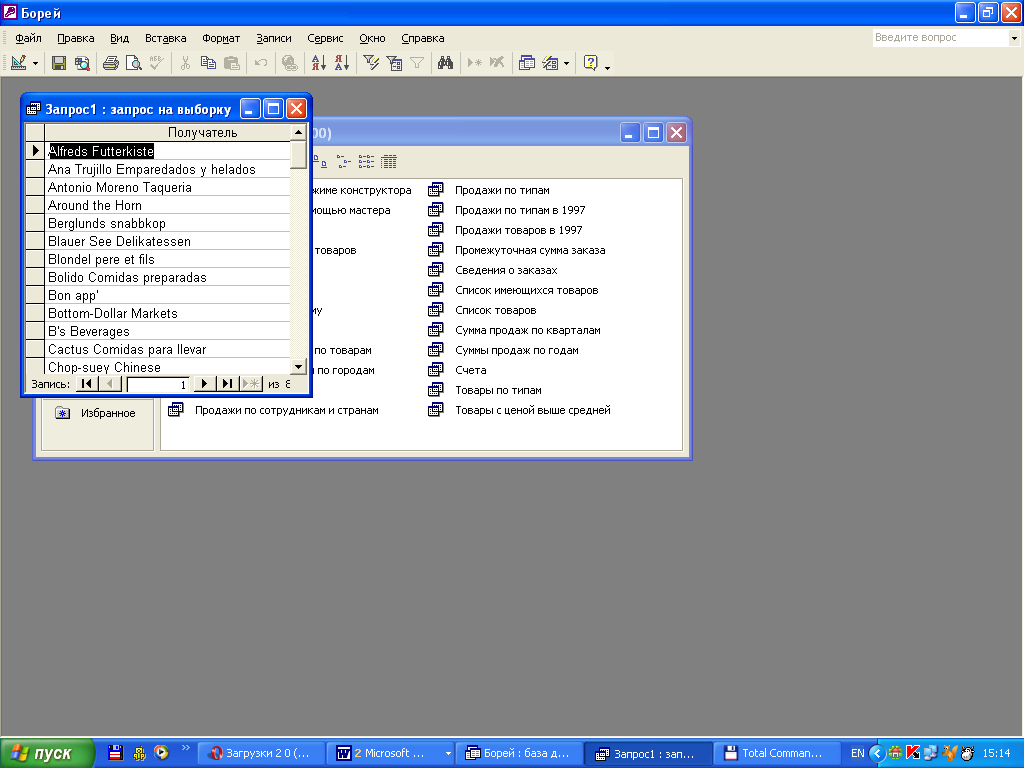Open filter by form icon
The image size is (1024, 768).
pyautogui.click(x=394, y=63)
